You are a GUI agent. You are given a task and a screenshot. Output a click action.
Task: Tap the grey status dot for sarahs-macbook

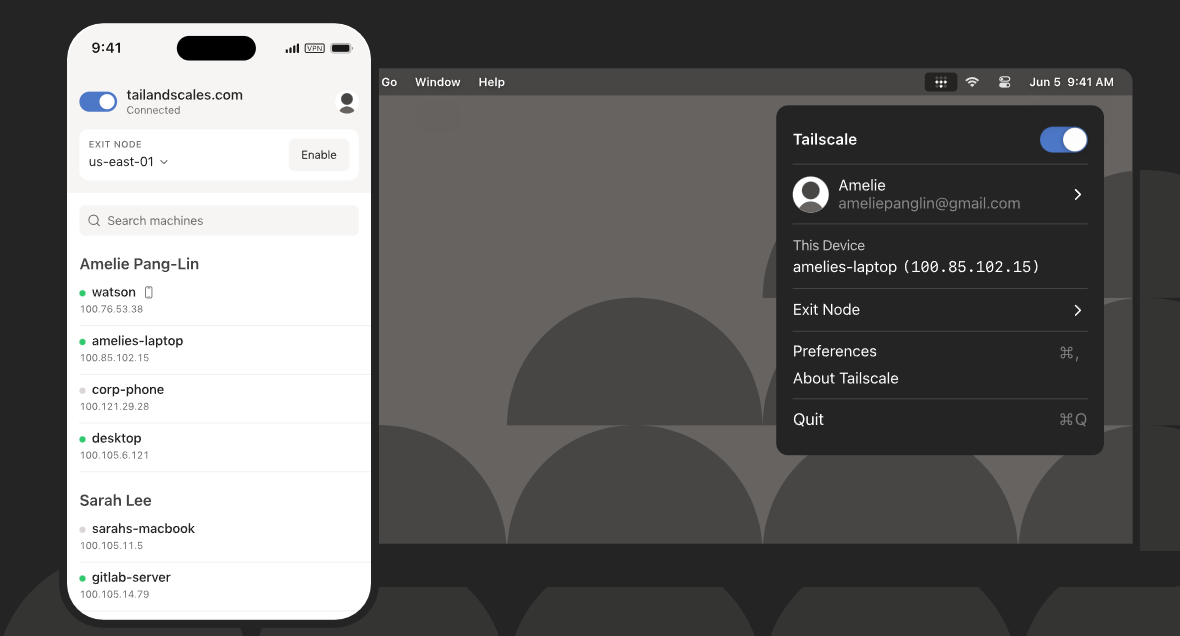(83, 529)
